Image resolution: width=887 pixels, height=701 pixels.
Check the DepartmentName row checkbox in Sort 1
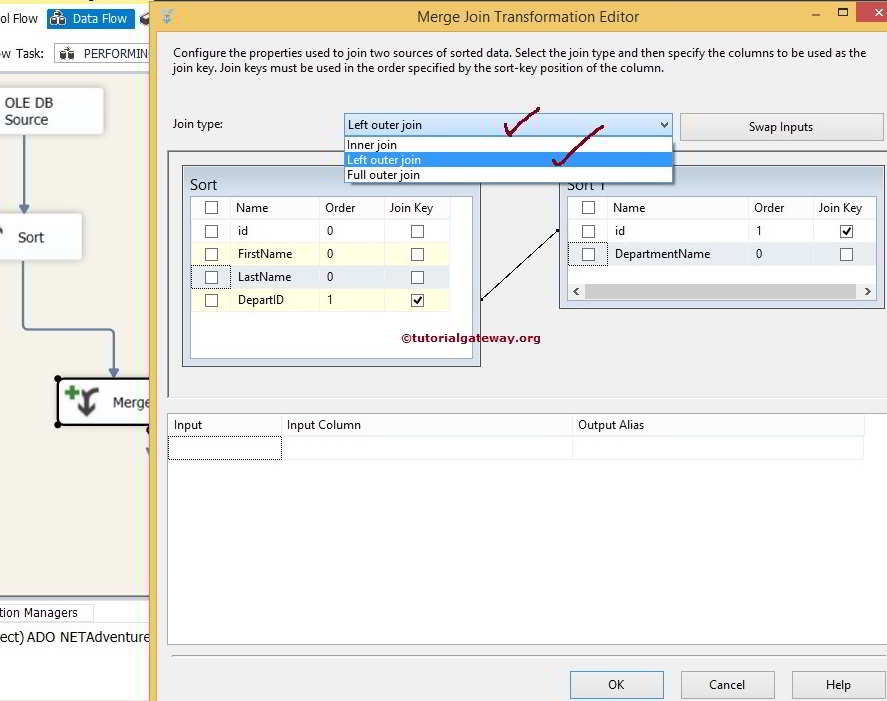pos(588,254)
